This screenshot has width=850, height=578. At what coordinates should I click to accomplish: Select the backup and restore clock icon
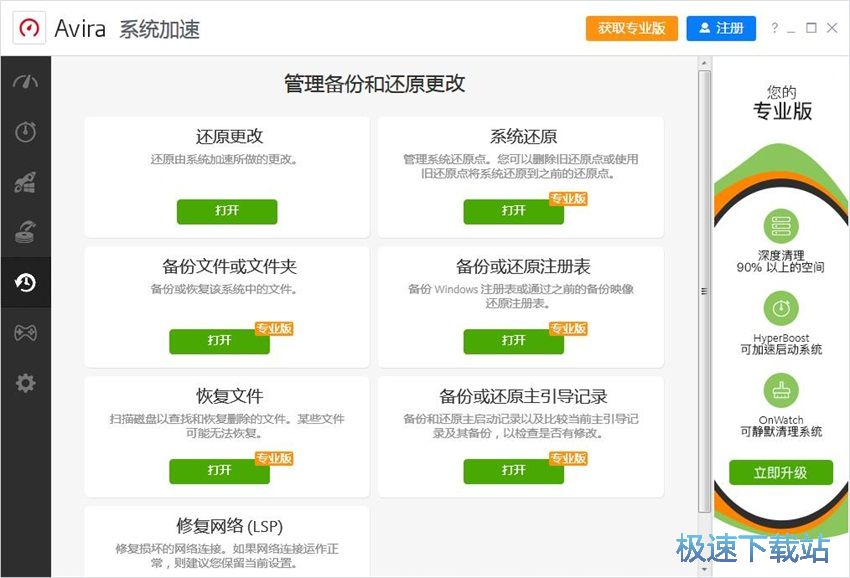click(x=25, y=282)
